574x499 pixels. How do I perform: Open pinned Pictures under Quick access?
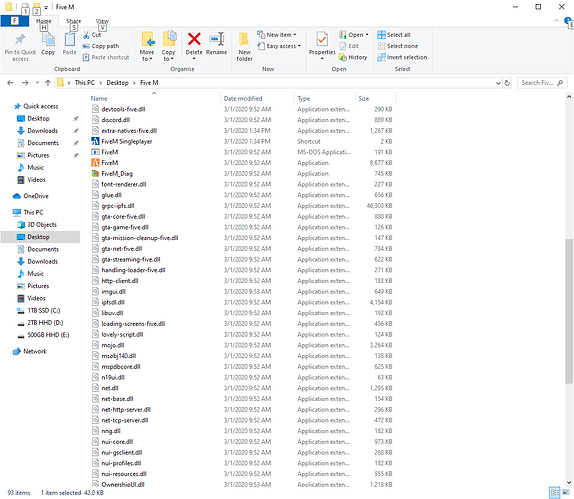(38, 155)
